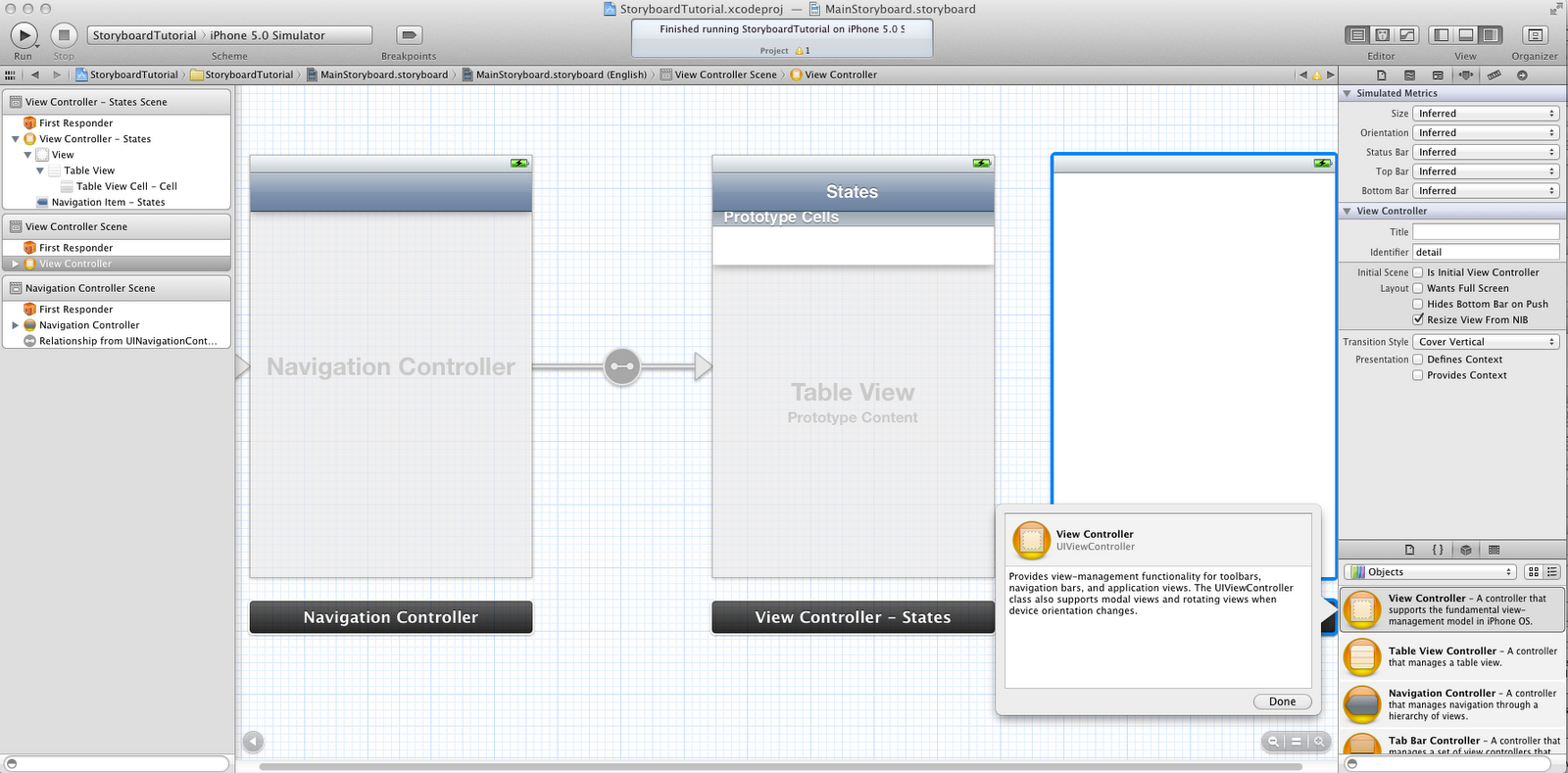Click Done in the View Controller popover
1568x773 pixels.
[1282, 701]
